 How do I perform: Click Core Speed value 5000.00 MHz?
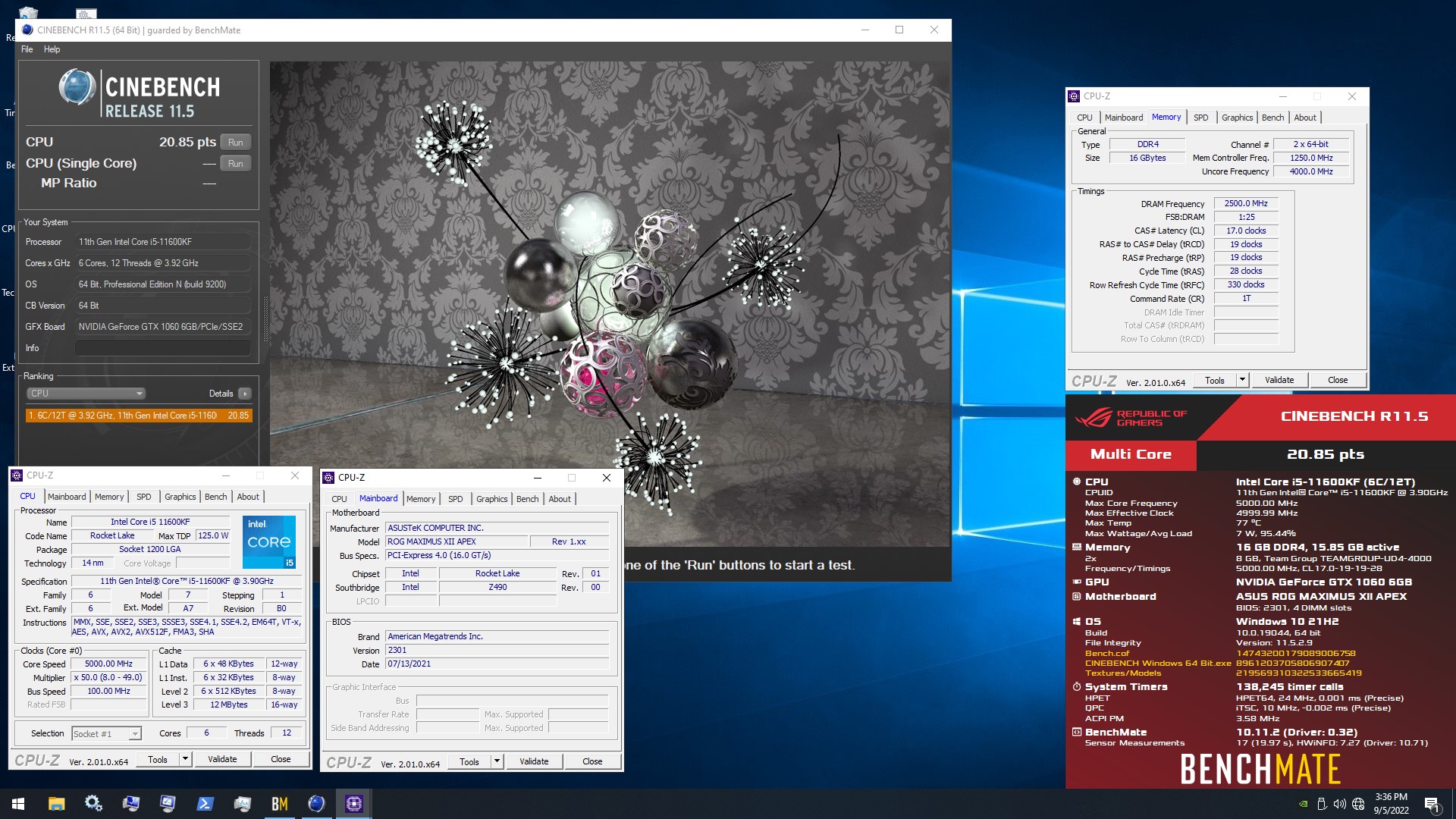click(x=109, y=664)
